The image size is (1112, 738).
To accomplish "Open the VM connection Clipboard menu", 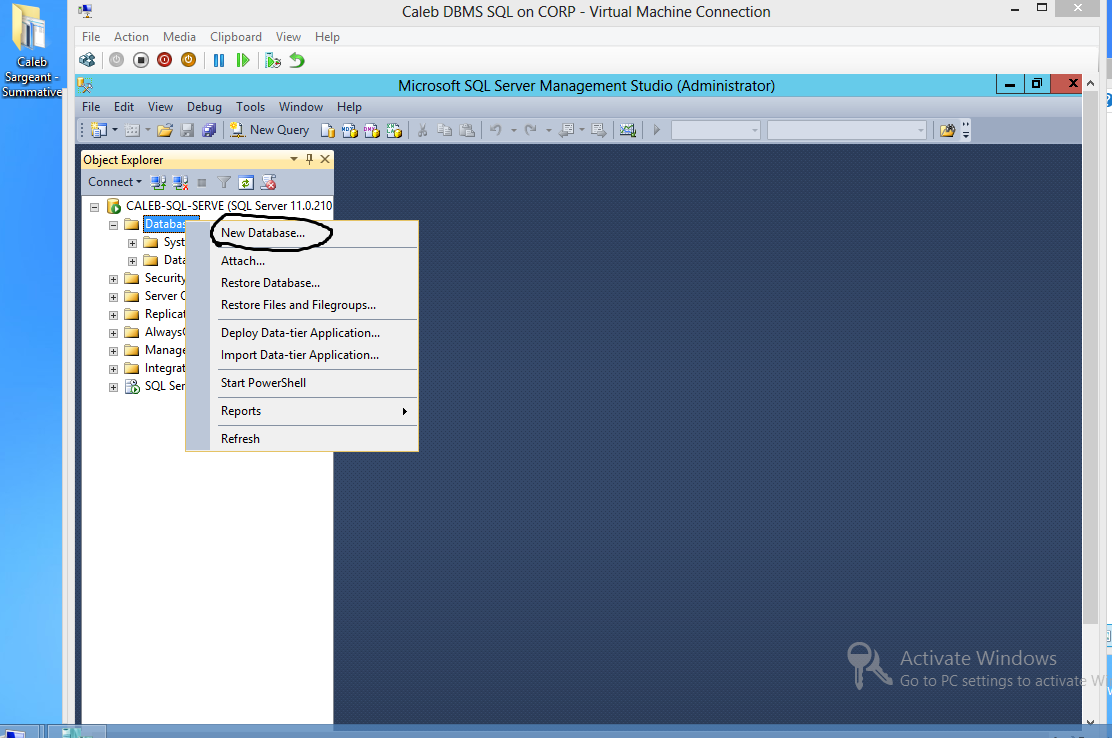I will tap(235, 37).
